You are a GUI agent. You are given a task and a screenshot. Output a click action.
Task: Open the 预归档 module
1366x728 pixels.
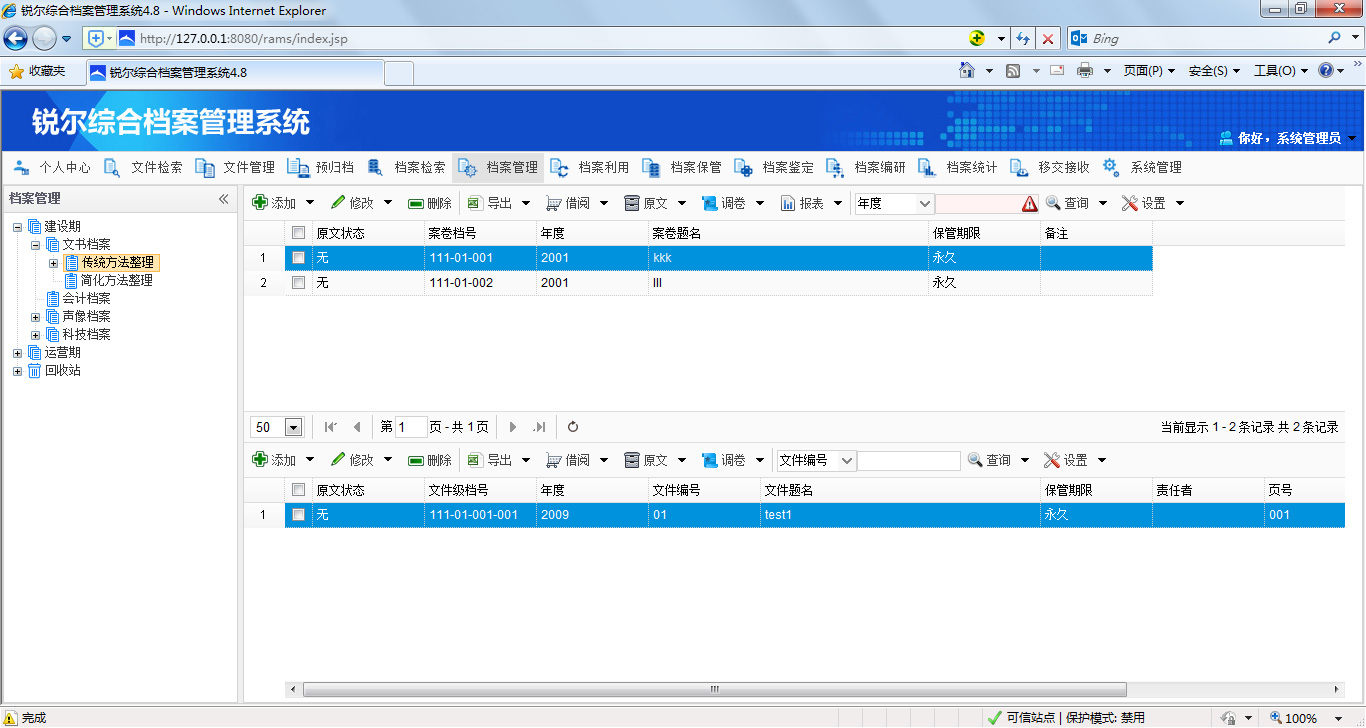pyautogui.click(x=322, y=168)
